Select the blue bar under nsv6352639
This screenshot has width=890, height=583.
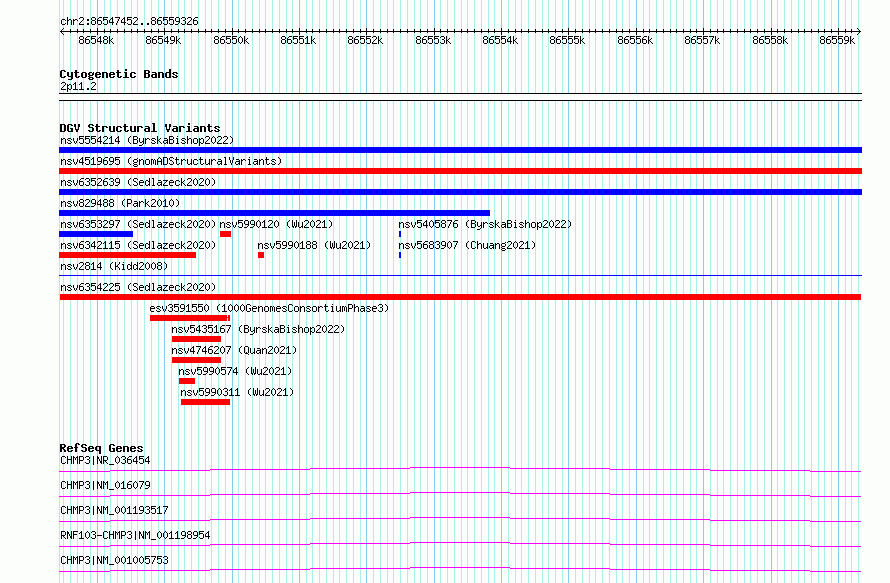(460, 192)
